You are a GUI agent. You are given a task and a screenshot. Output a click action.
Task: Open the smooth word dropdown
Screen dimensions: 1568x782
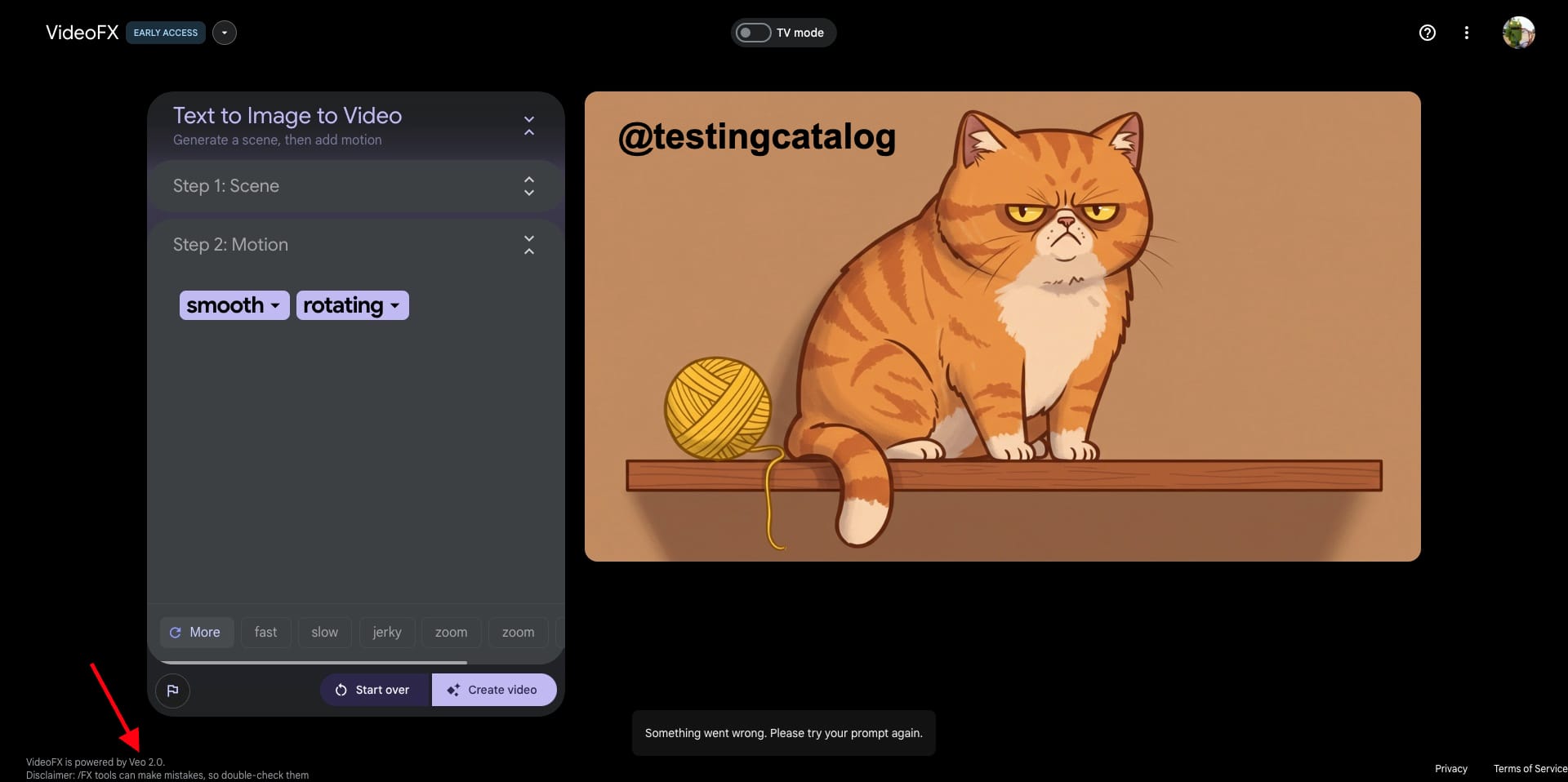(234, 305)
